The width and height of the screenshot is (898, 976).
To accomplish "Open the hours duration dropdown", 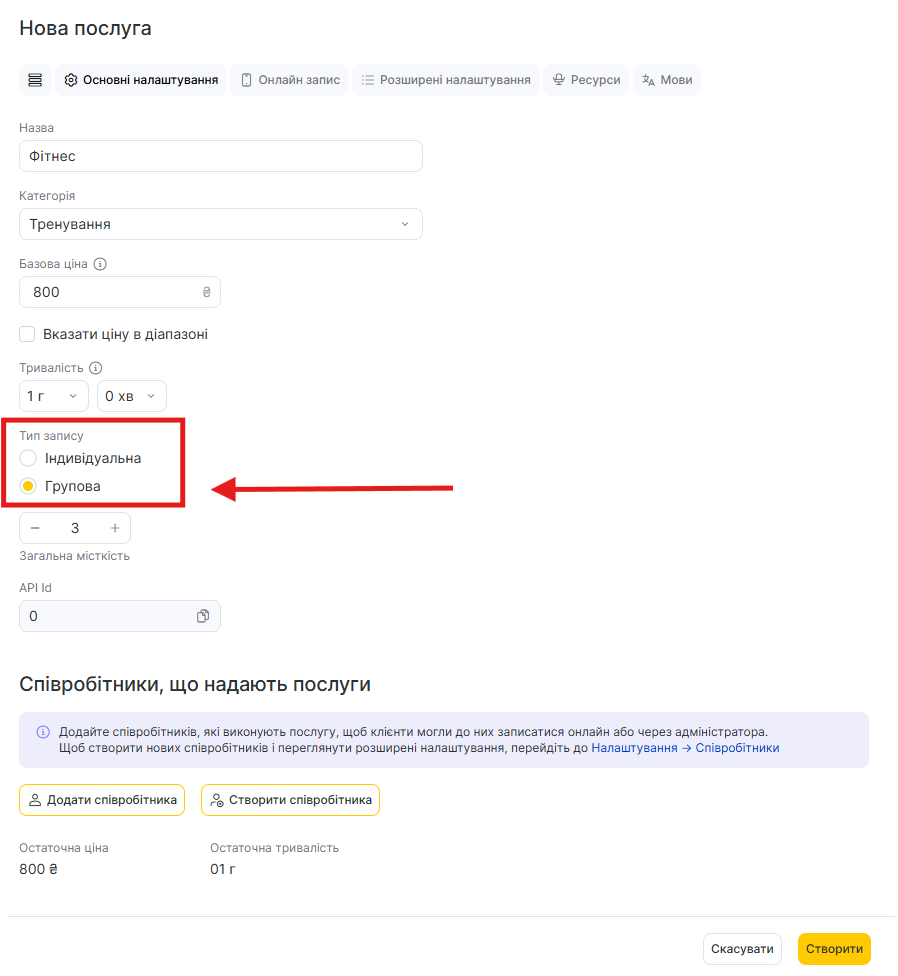I will (54, 396).
